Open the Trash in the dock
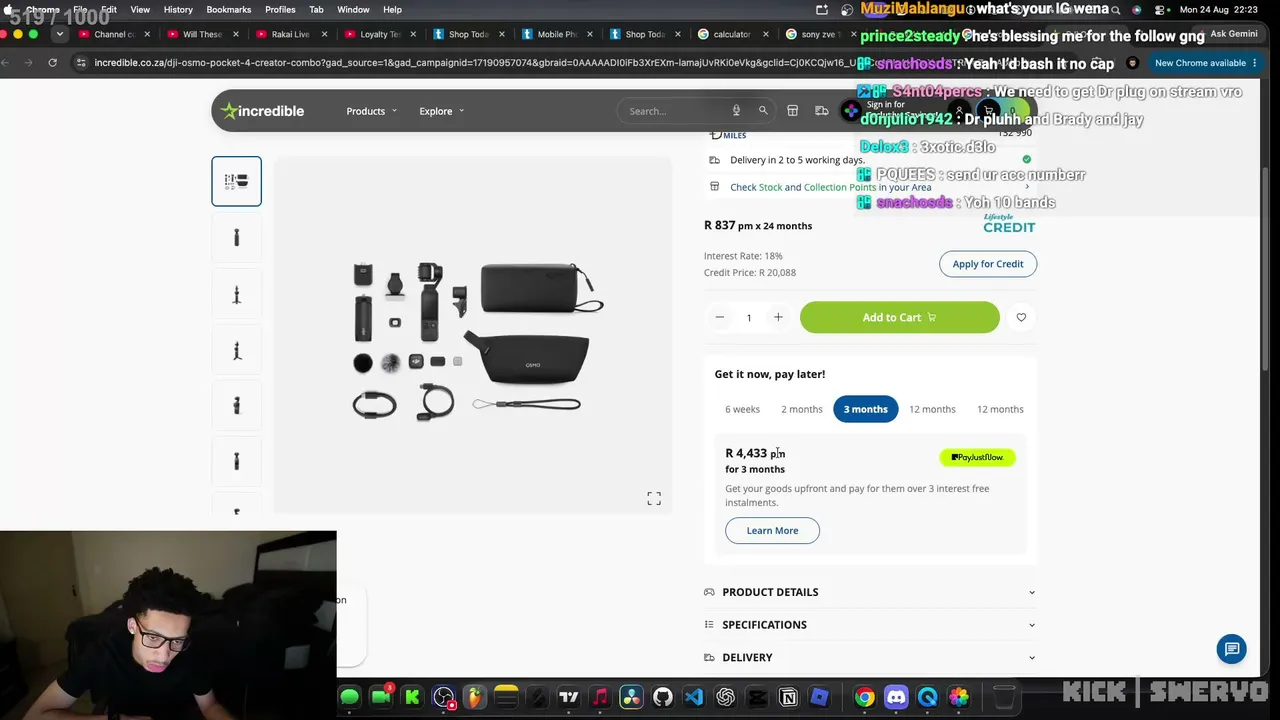This screenshot has width=1280, height=720. (1004, 697)
